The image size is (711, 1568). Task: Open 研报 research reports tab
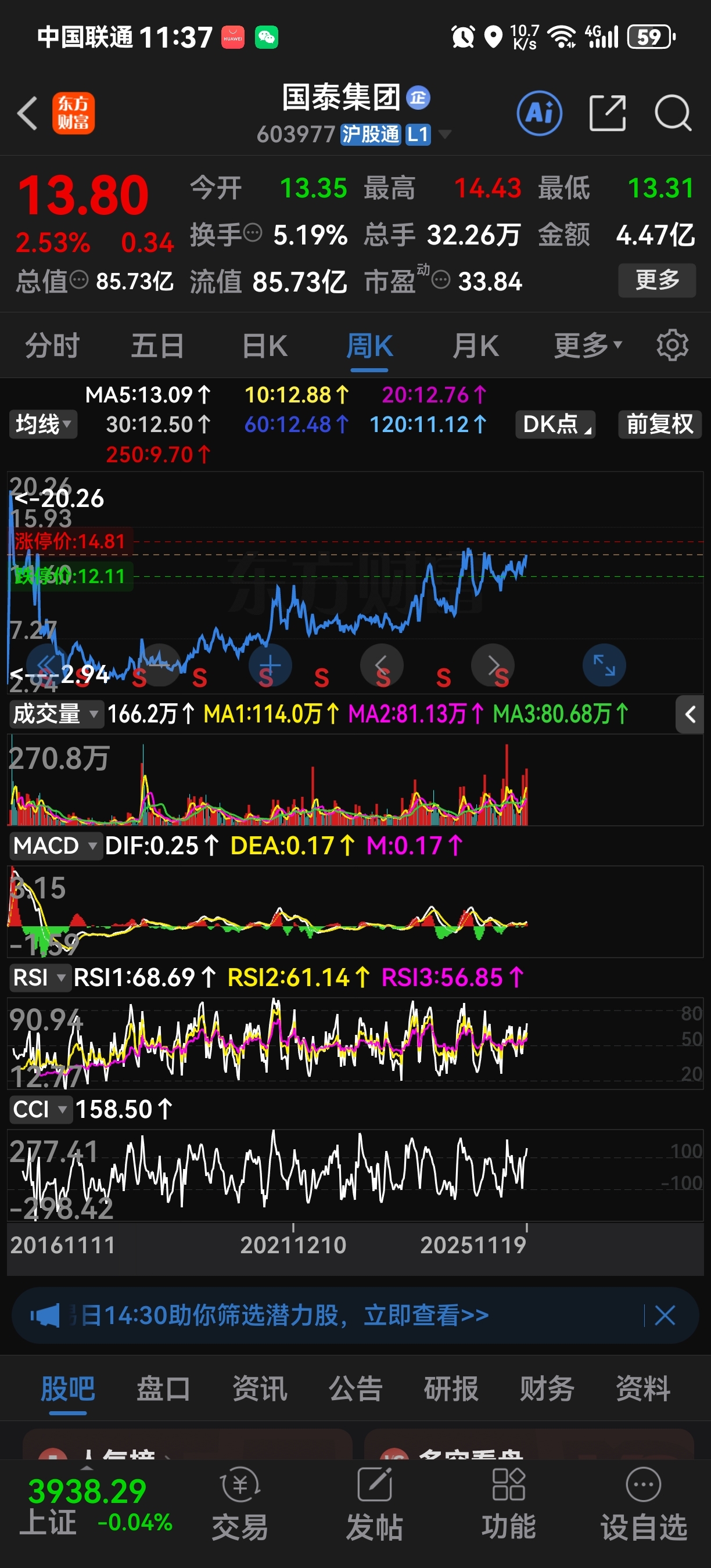coord(451,1389)
